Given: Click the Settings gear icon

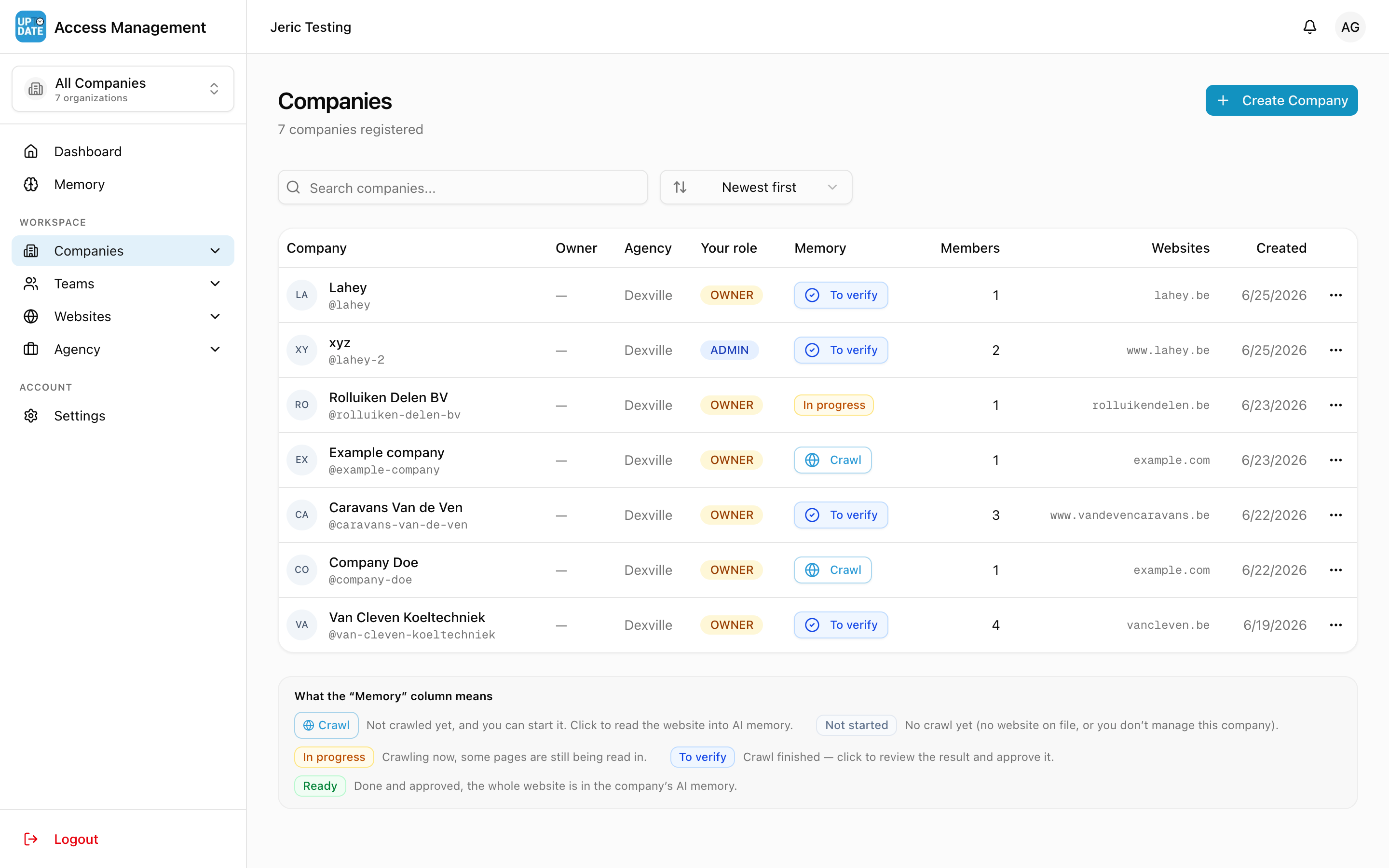Looking at the screenshot, I should coord(31,416).
